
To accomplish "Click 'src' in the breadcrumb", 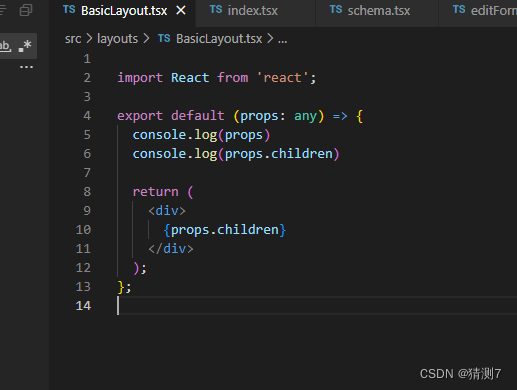I will (x=73, y=39).
